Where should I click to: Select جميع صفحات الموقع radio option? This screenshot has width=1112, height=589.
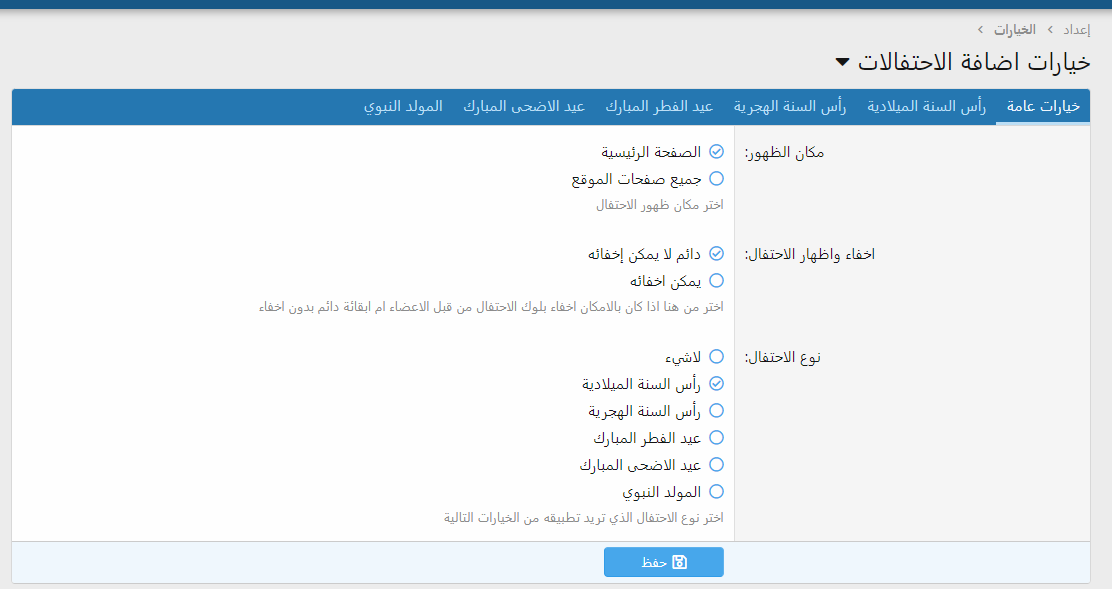[716, 179]
